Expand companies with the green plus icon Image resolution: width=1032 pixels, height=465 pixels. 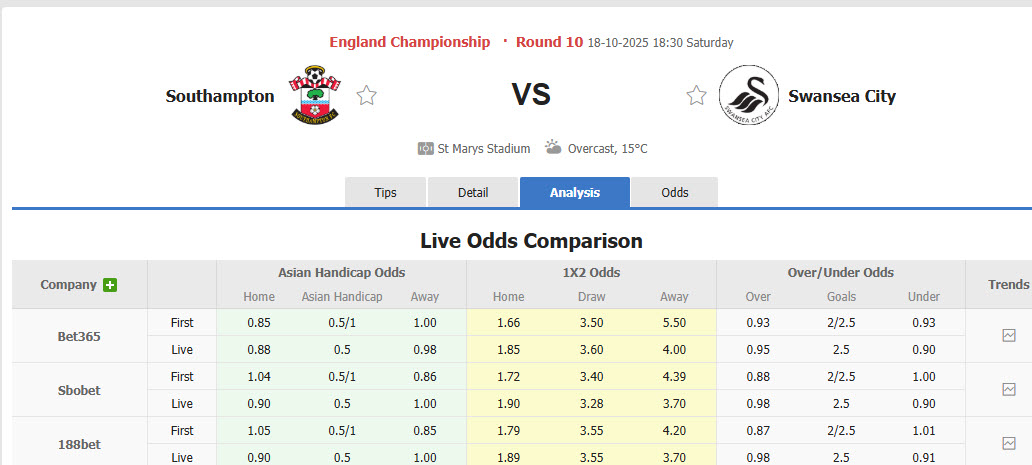110,285
